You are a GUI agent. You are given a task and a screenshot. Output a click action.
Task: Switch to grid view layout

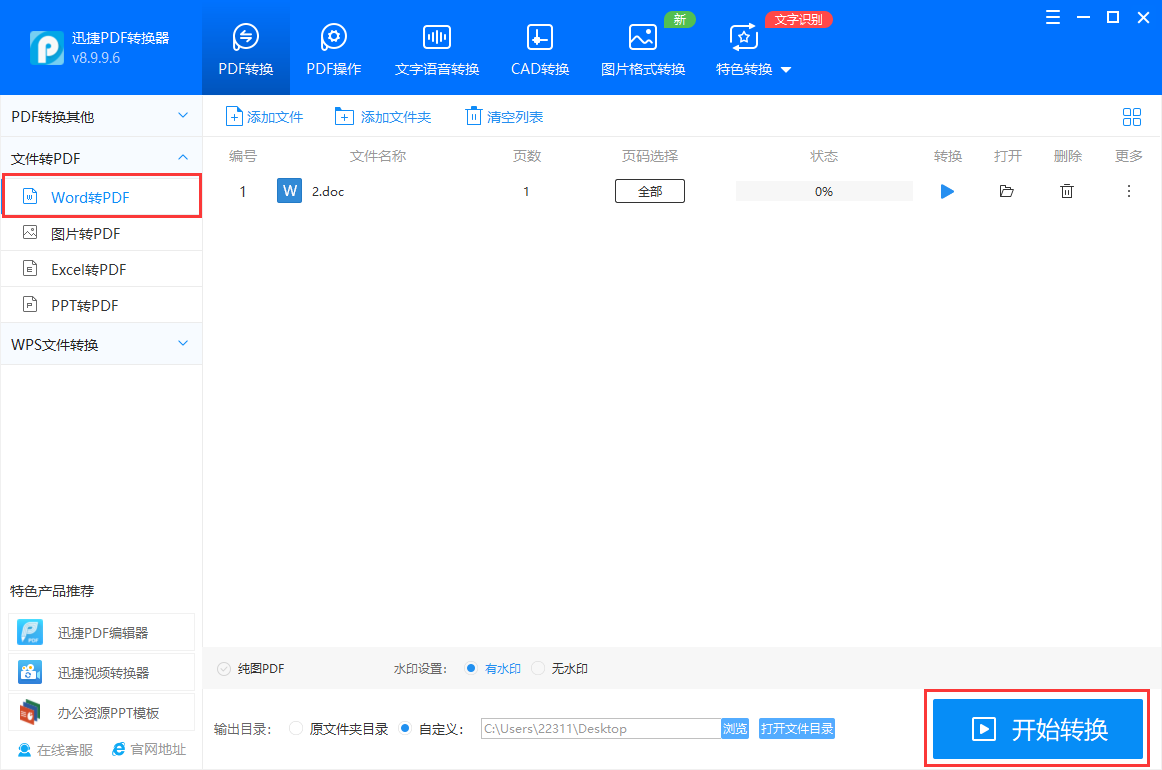click(x=1132, y=116)
